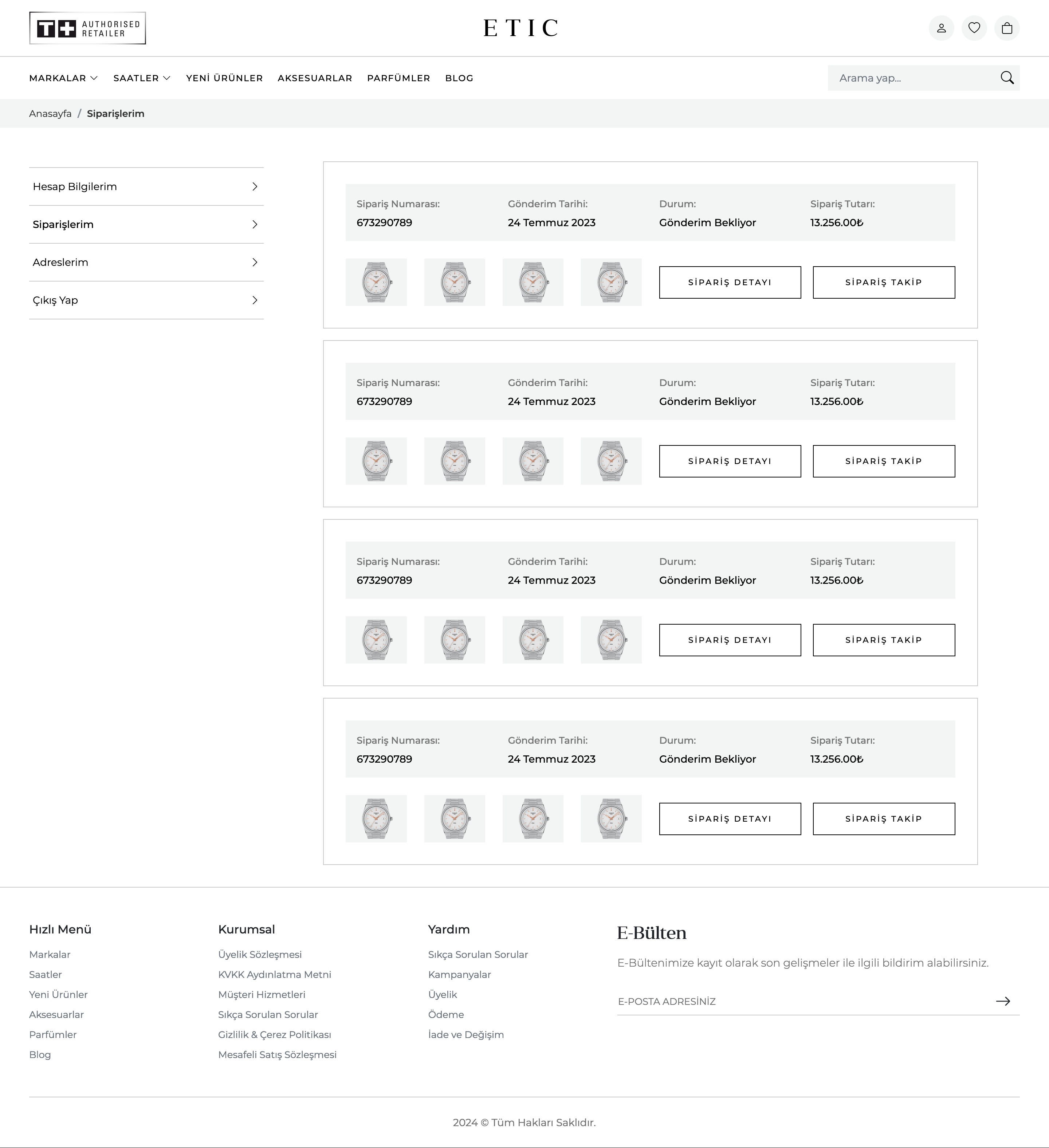Open the Yeni Ürünler menu item
This screenshot has width=1049, height=1148.
[224, 78]
